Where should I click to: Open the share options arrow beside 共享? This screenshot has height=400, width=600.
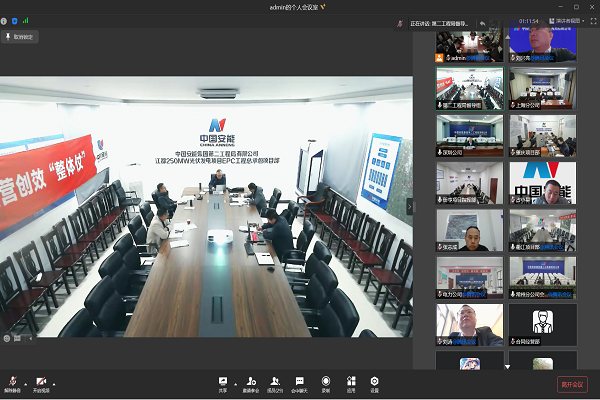click(x=235, y=384)
